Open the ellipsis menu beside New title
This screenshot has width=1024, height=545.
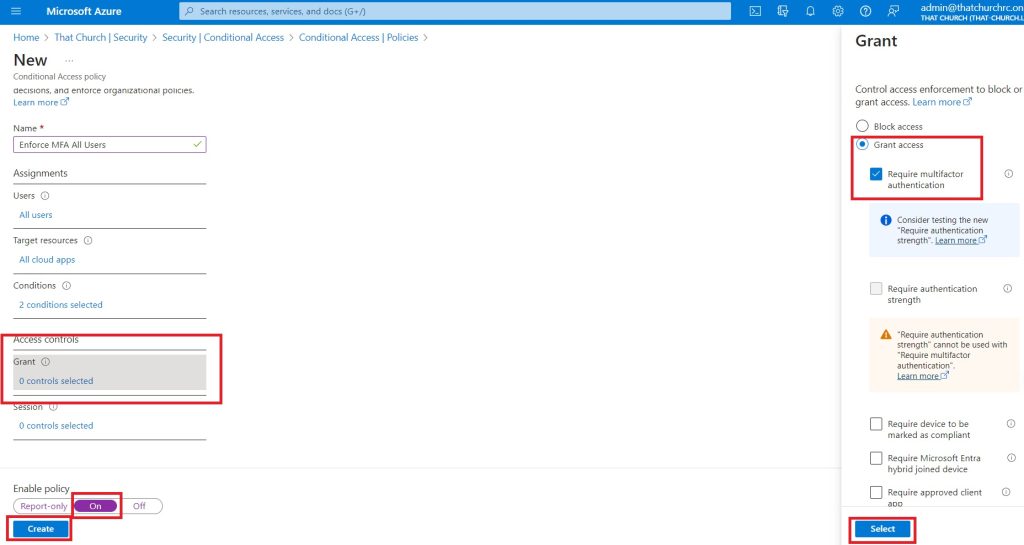69,61
